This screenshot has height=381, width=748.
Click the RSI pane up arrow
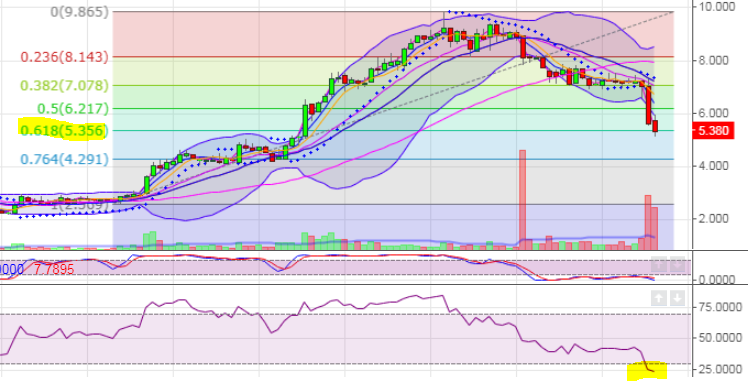click(659, 299)
